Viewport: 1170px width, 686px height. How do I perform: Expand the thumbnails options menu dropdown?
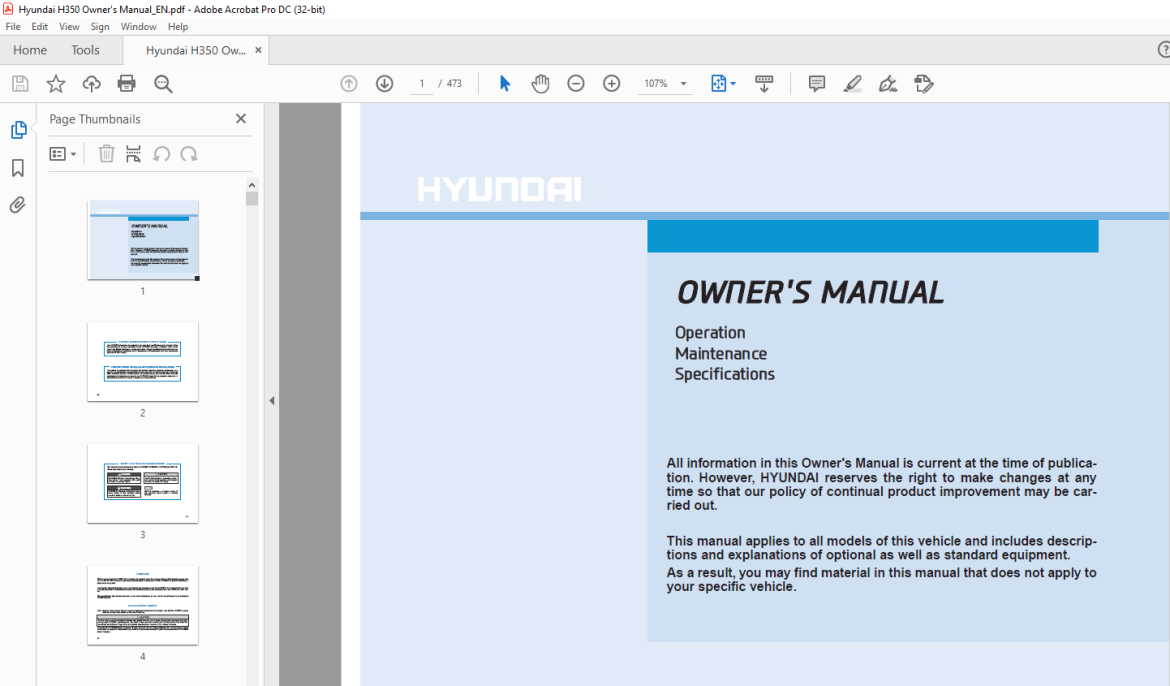(x=63, y=154)
